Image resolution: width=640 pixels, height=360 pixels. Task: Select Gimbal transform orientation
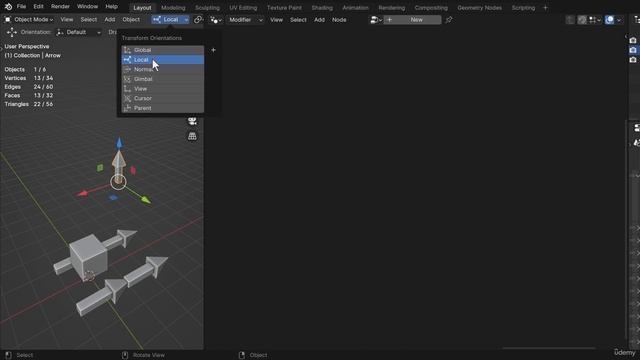click(163, 79)
